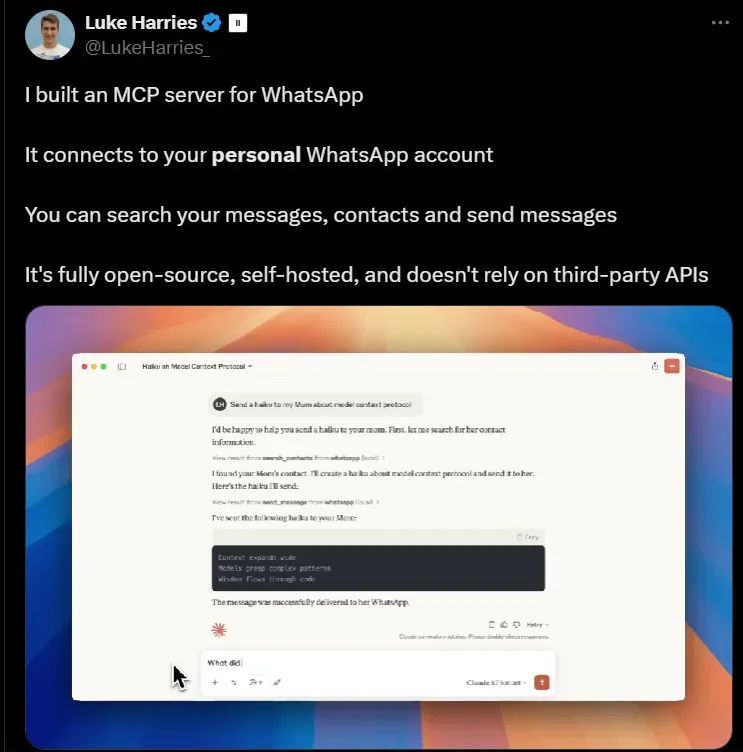Copy the haiku code block
Image resolution: width=743 pixels, height=752 pixels.
pyautogui.click(x=528, y=537)
